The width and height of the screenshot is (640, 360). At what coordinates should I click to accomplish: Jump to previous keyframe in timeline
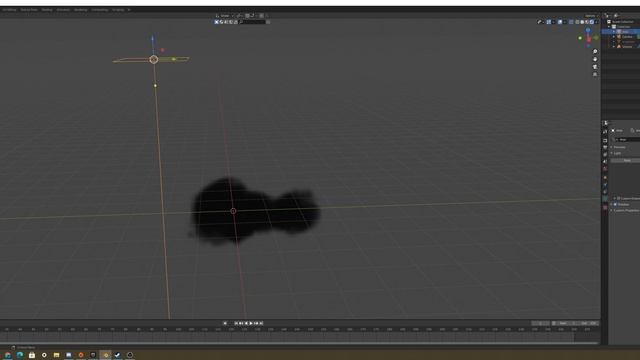[x=241, y=323]
